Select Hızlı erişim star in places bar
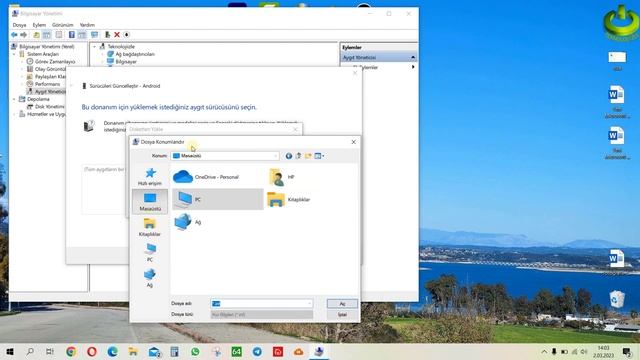Image resolution: width=640 pixels, height=360 pixels. pyautogui.click(x=150, y=176)
